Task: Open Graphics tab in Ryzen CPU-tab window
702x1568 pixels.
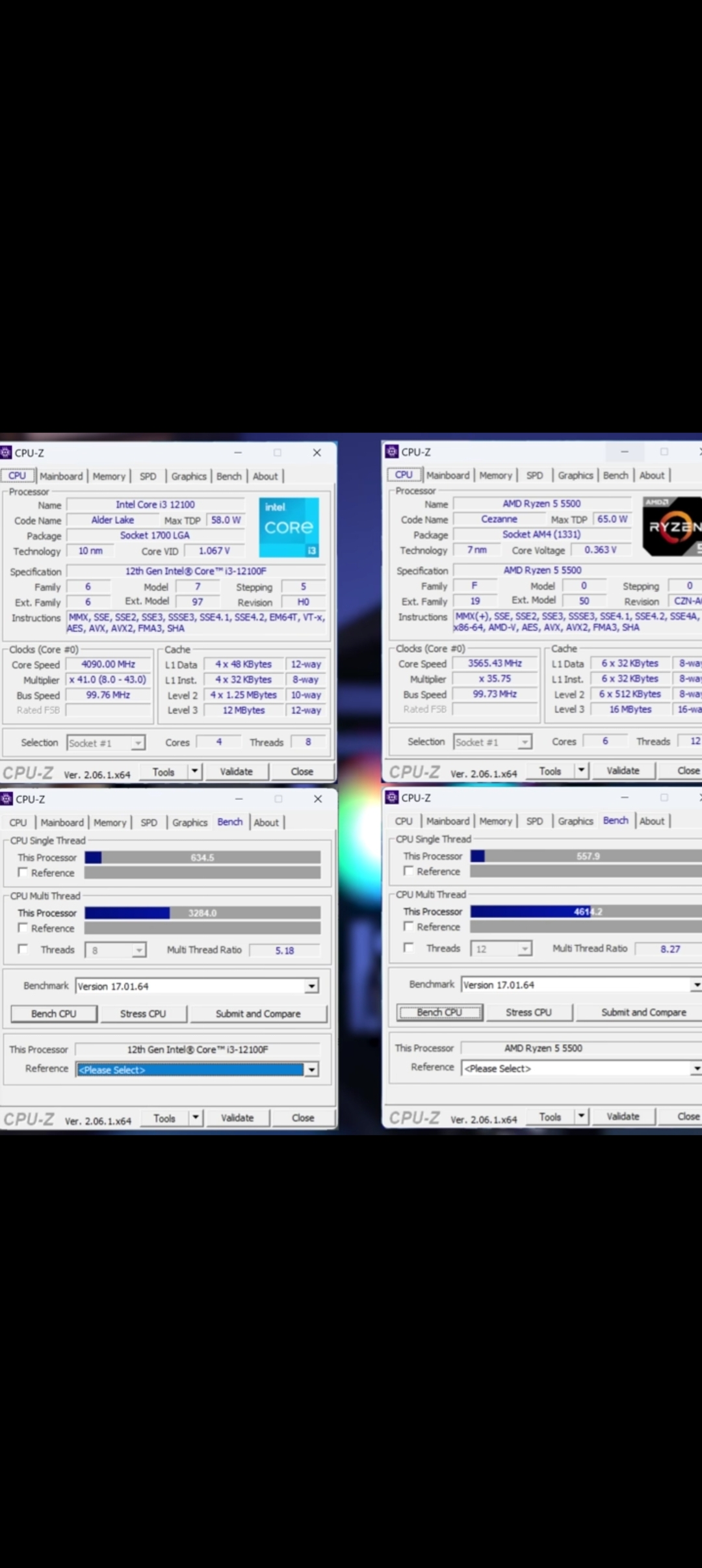Action: click(576, 475)
